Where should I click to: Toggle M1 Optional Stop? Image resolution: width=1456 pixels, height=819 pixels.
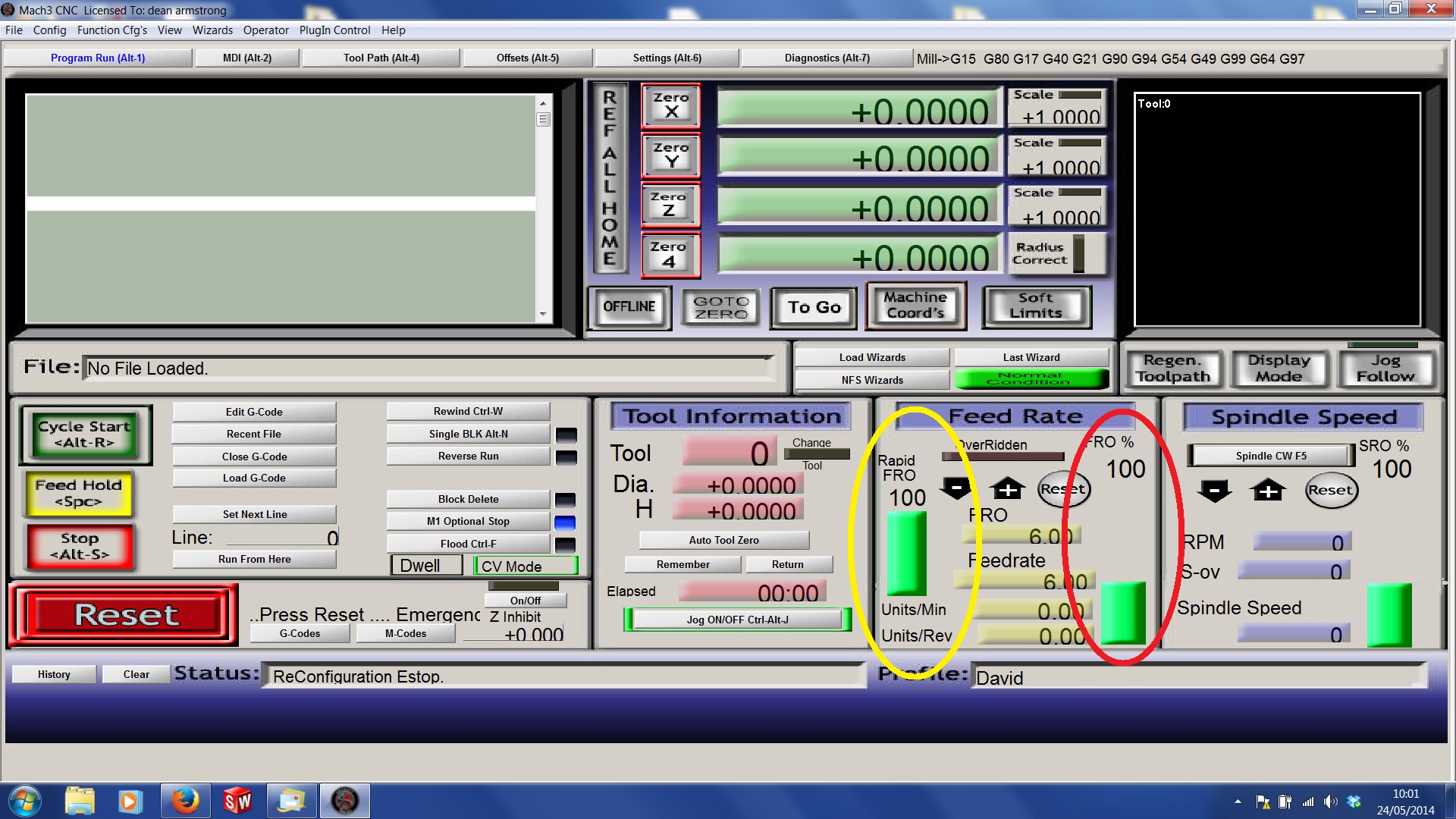pyautogui.click(x=468, y=521)
